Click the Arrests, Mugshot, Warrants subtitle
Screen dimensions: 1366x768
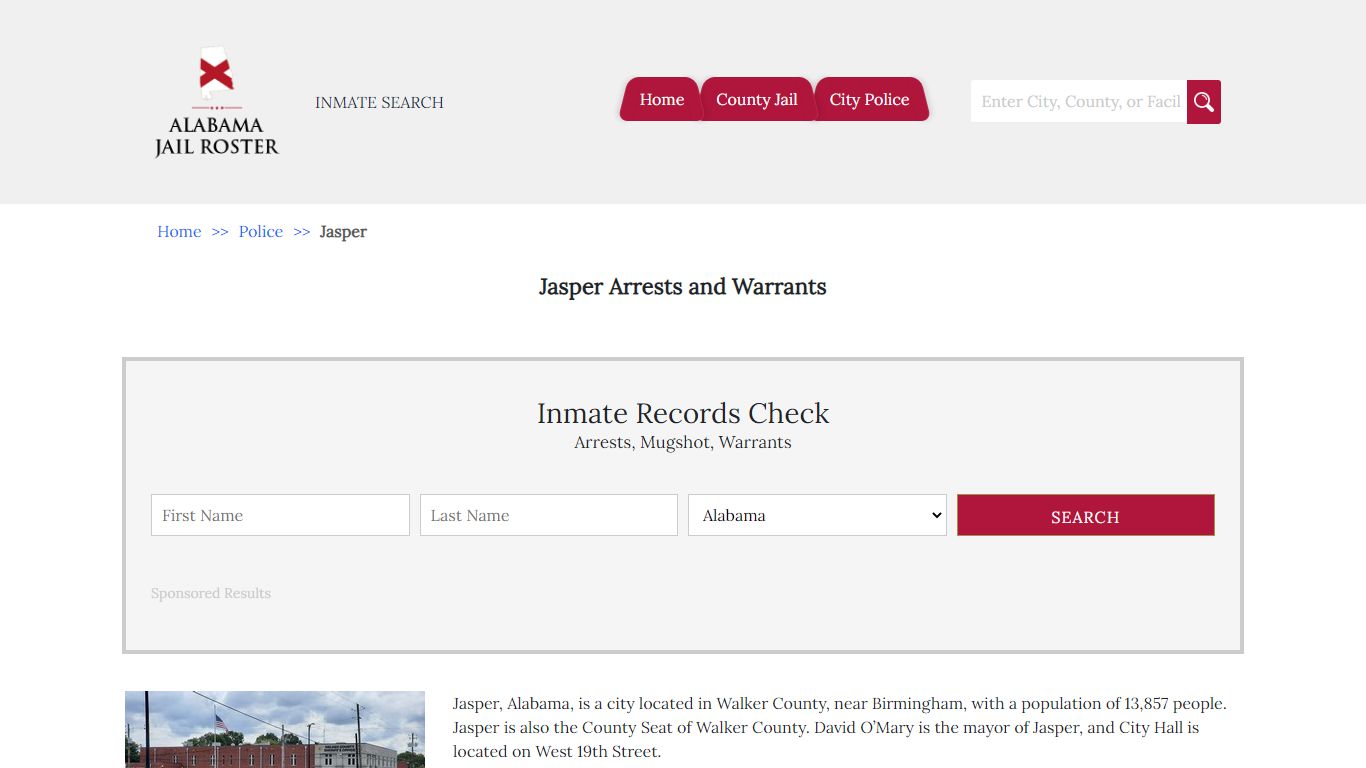[683, 442]
